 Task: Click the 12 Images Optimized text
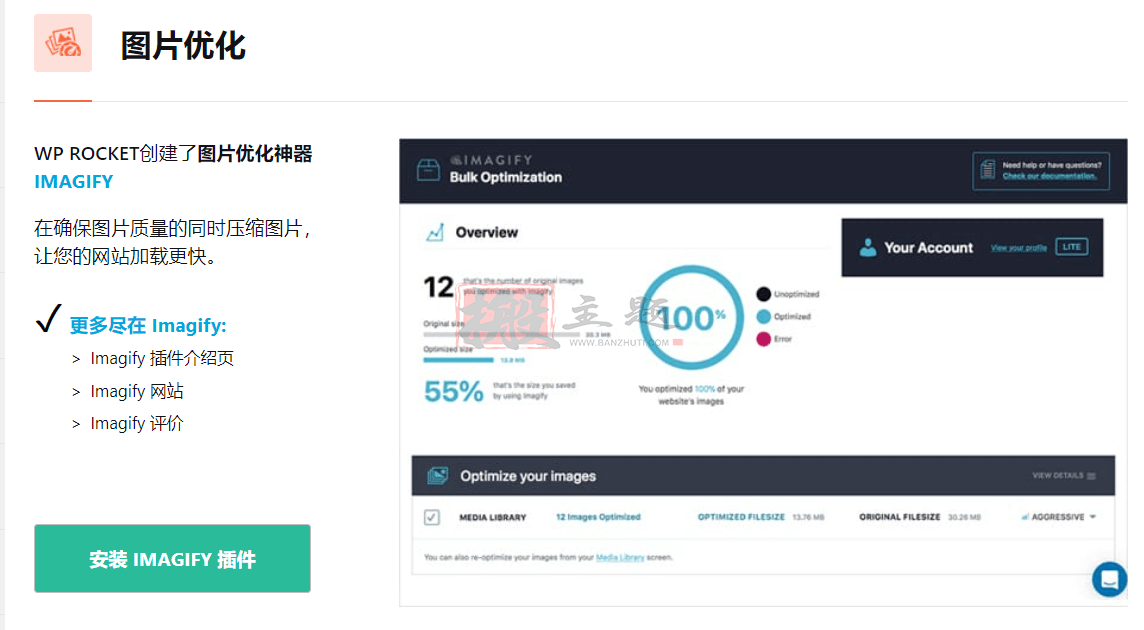tap(598, 517)
